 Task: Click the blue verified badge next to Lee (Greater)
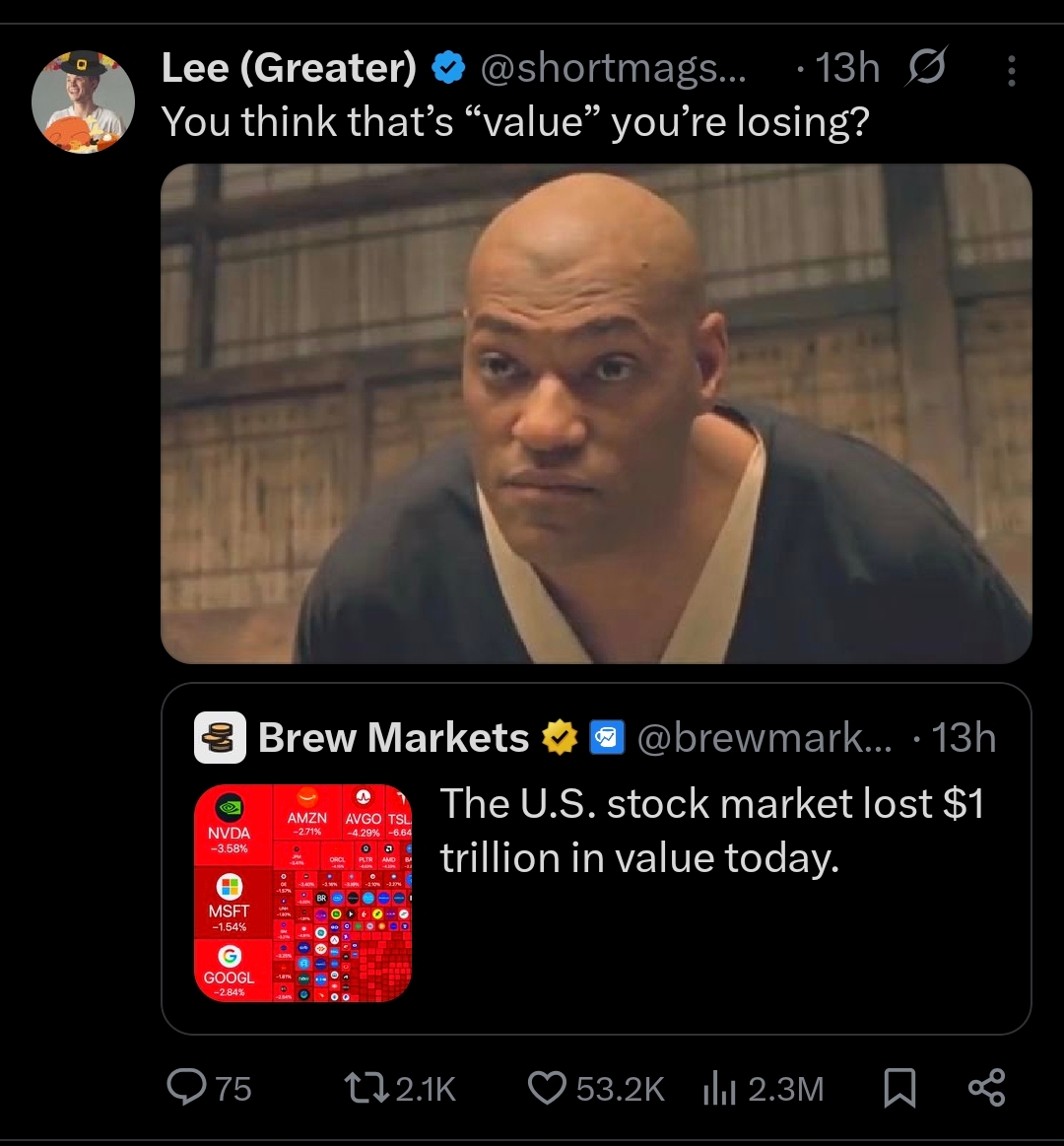[449, 68]
